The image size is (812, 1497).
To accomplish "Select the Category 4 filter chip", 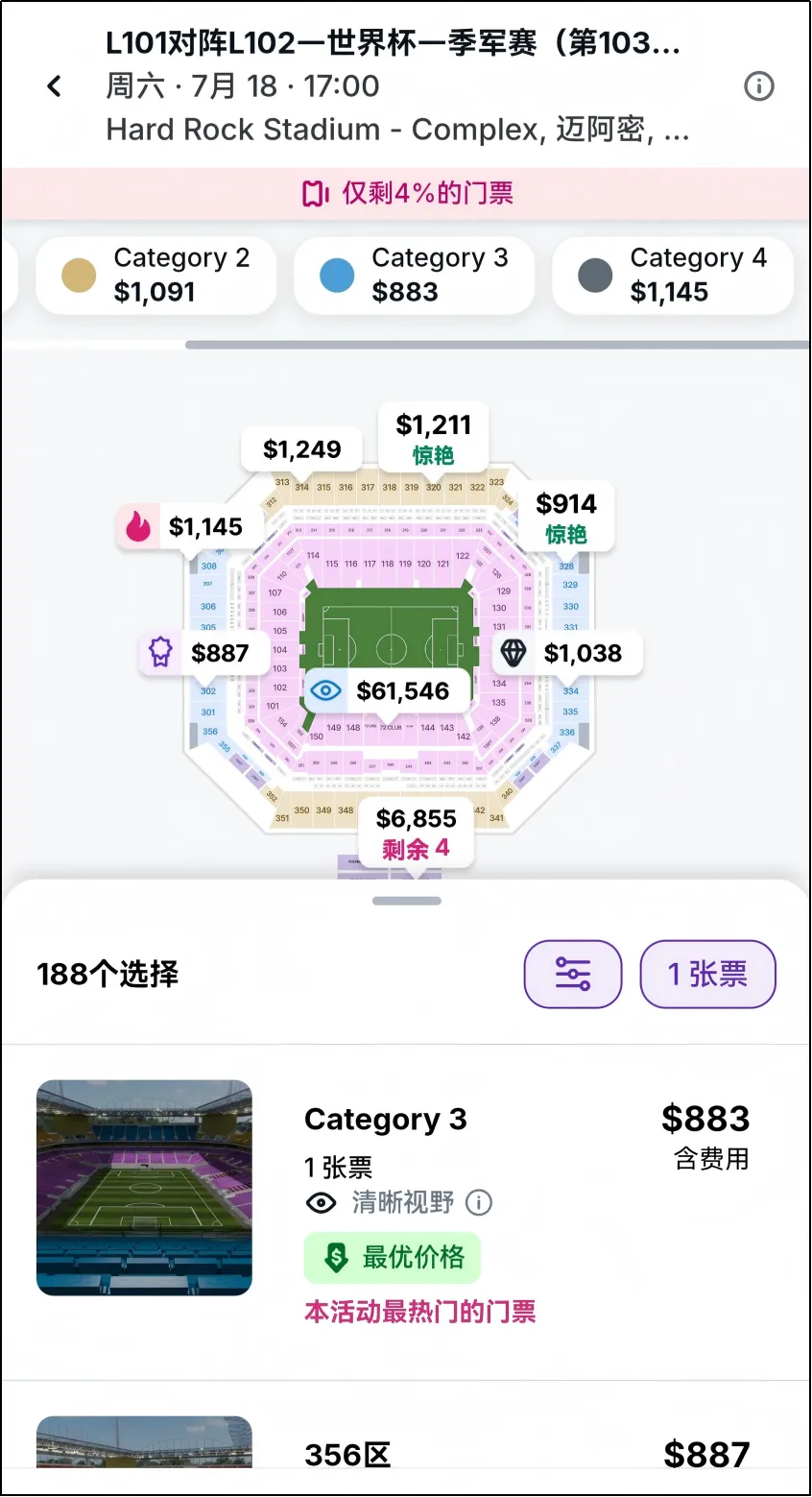I will 673,275.
